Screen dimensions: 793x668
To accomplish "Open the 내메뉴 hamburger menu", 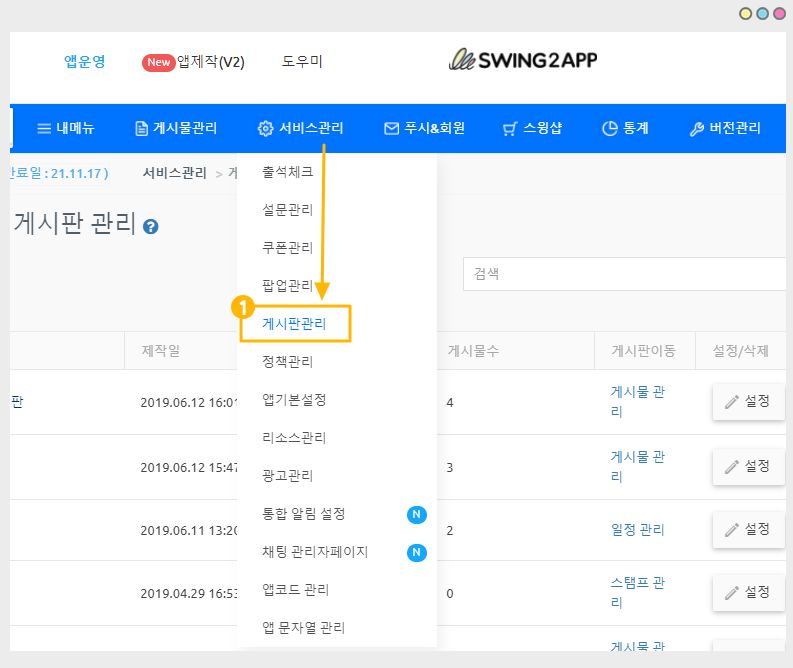I will click(x=66, y=128).
